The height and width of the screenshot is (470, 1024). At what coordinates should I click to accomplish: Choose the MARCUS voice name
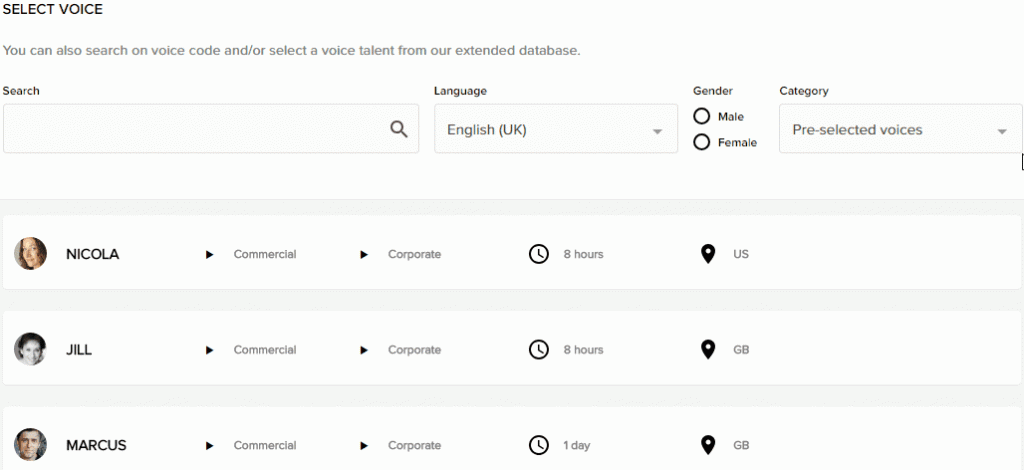click(96, 445)
